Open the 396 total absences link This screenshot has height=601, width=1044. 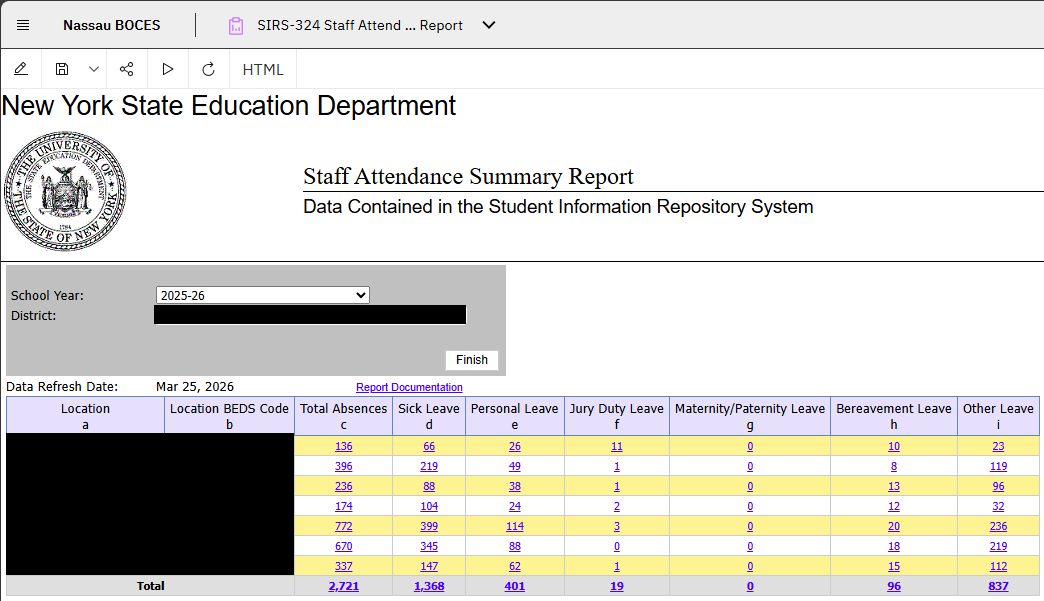(344, 467)
